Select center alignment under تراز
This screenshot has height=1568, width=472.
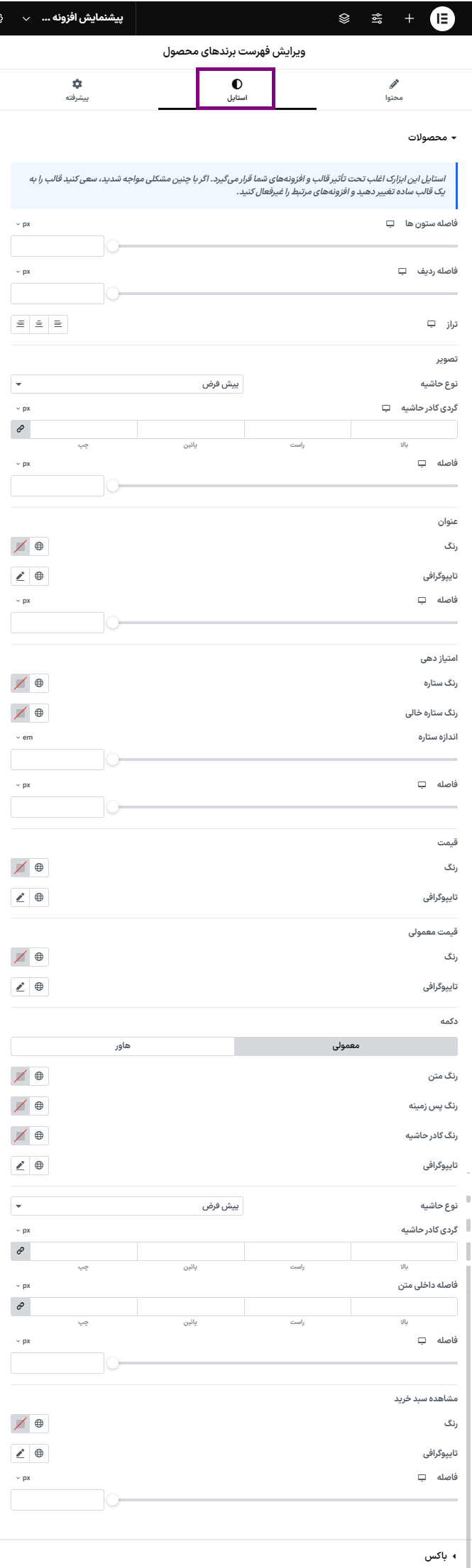38,324
